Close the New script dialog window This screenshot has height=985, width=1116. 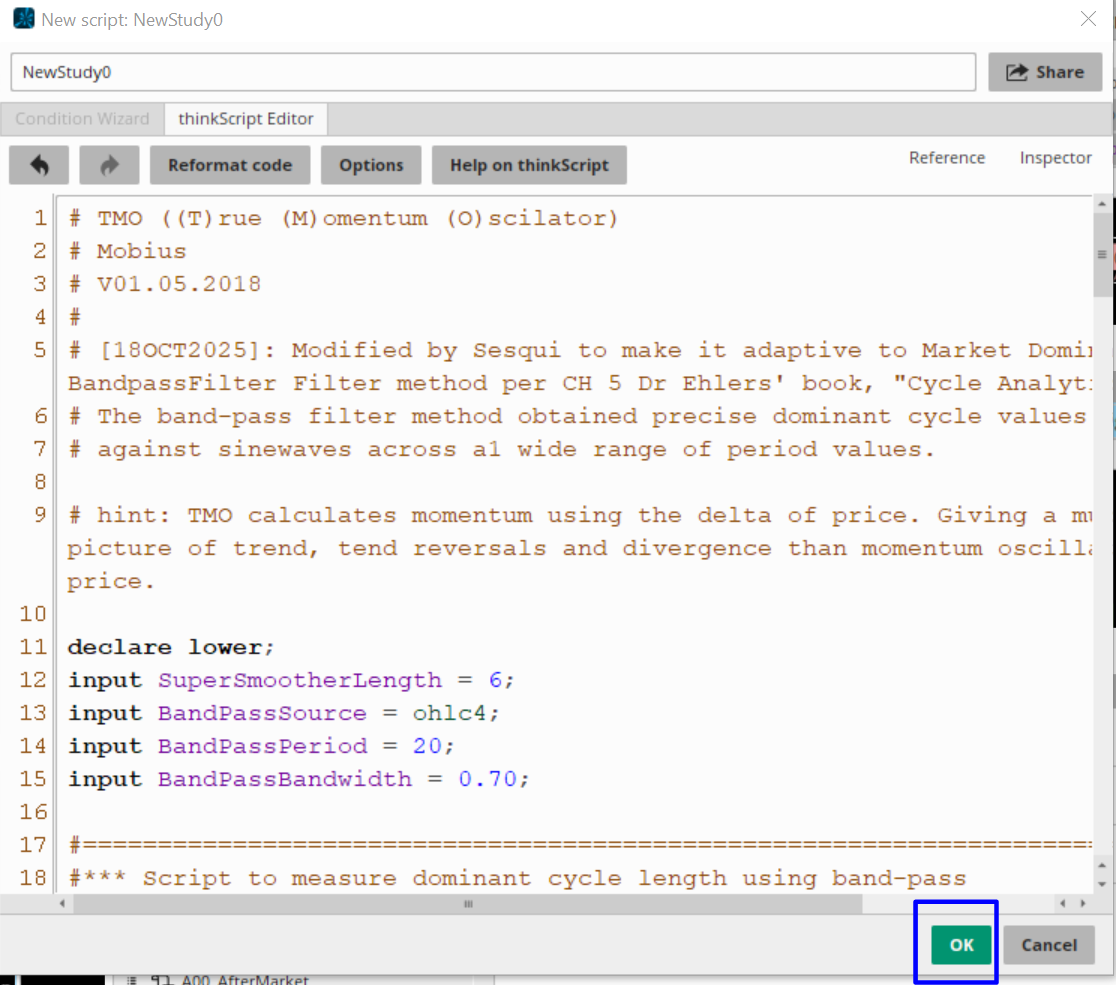coord(1088,19)
